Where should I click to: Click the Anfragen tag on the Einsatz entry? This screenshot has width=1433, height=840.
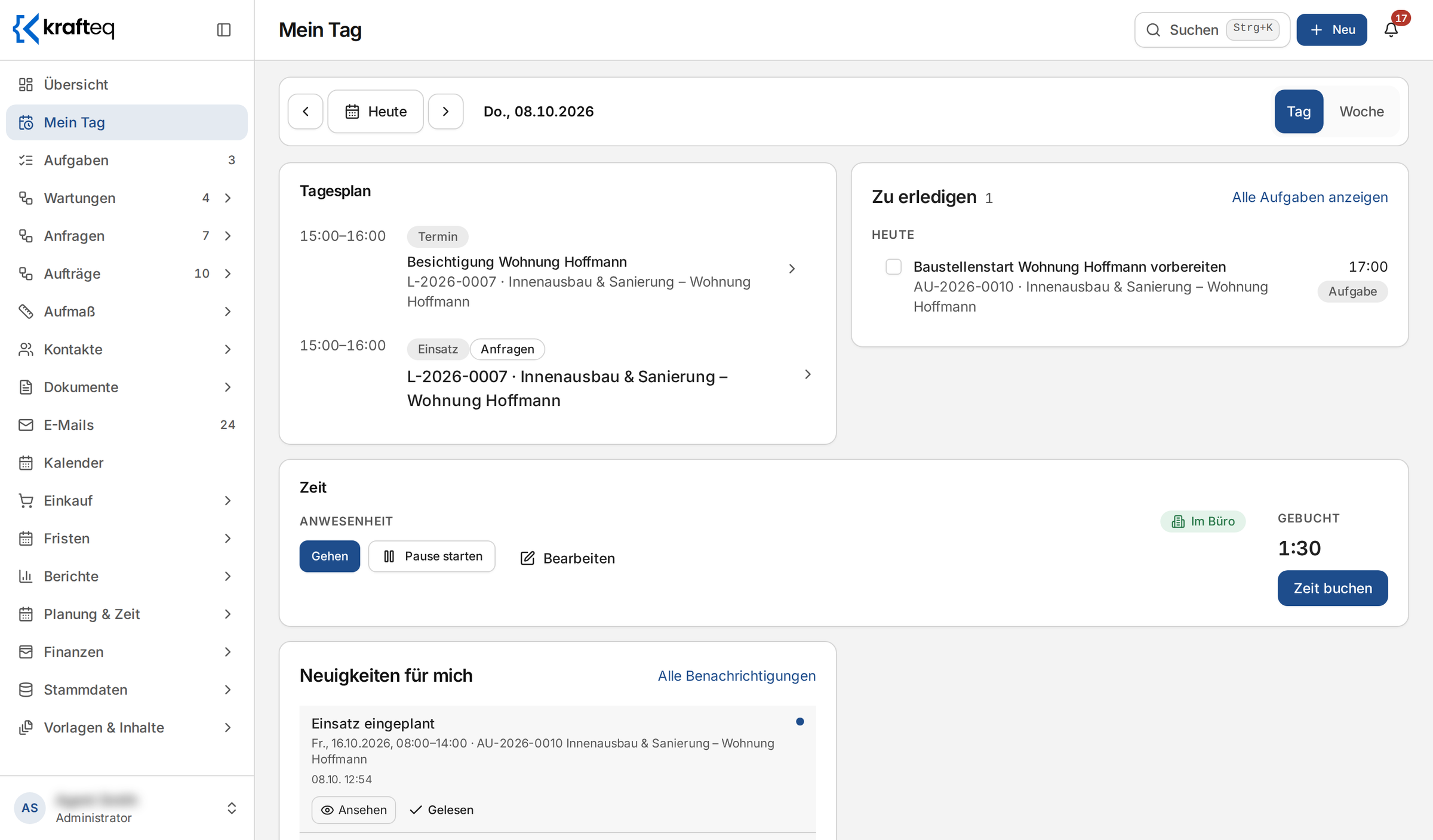[508, 349]
